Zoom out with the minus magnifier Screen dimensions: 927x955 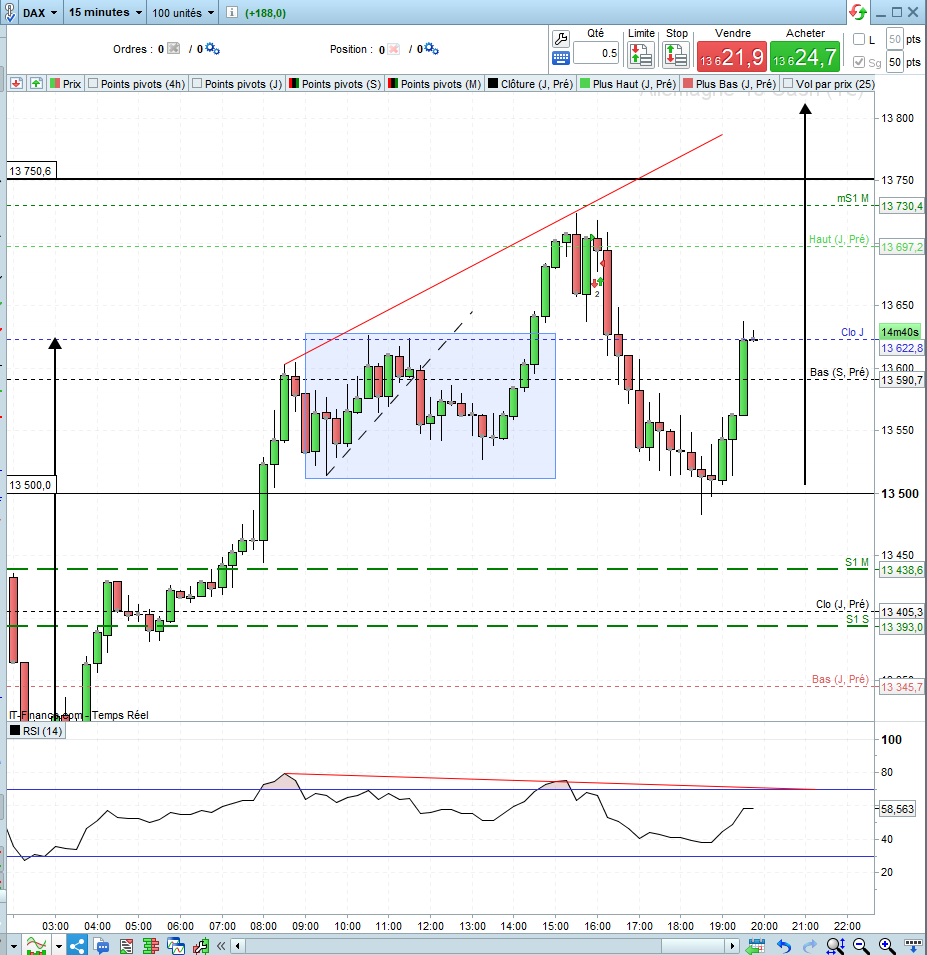click(x=861, y=946)
